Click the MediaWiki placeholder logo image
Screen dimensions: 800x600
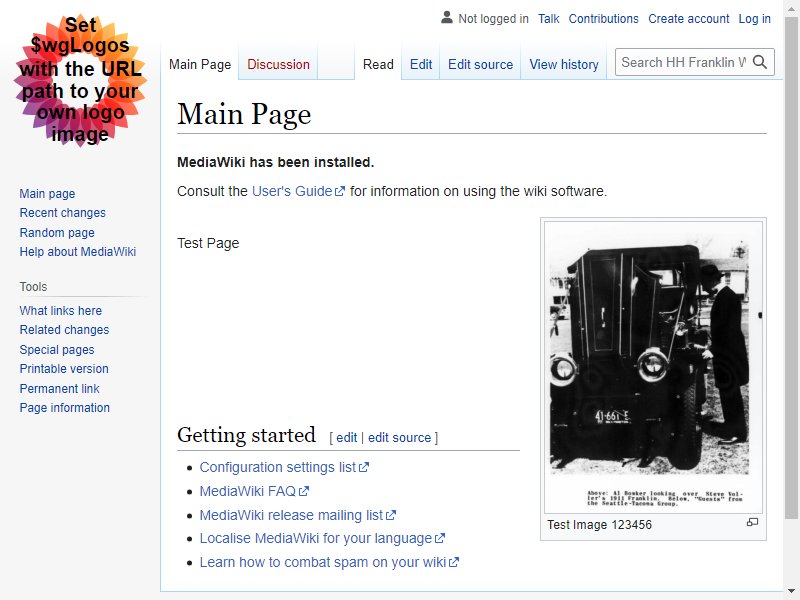point(80,80)
